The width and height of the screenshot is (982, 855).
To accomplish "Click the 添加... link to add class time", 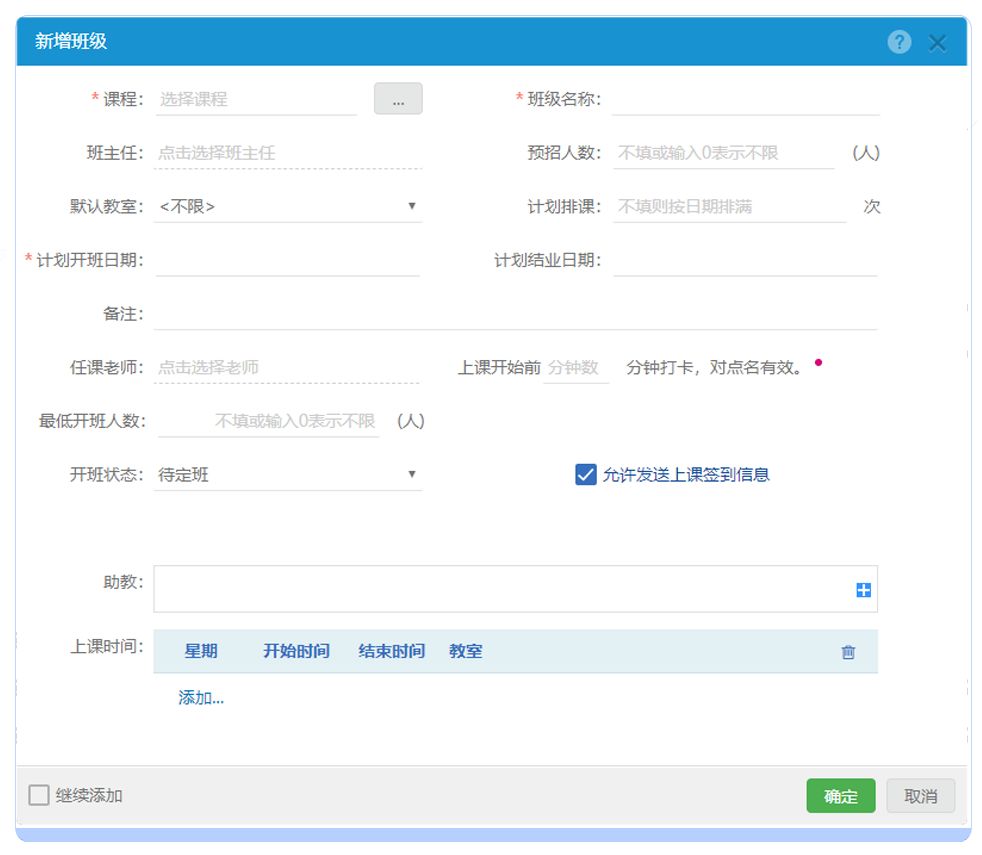I will tap(201, 698).
